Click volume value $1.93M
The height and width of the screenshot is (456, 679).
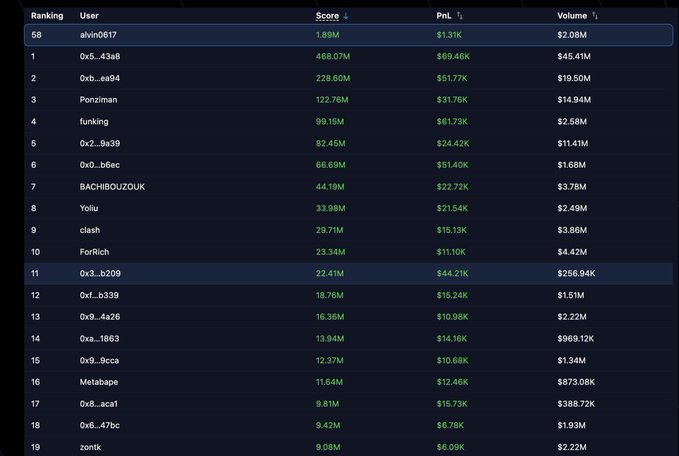[x=572, y=425]
